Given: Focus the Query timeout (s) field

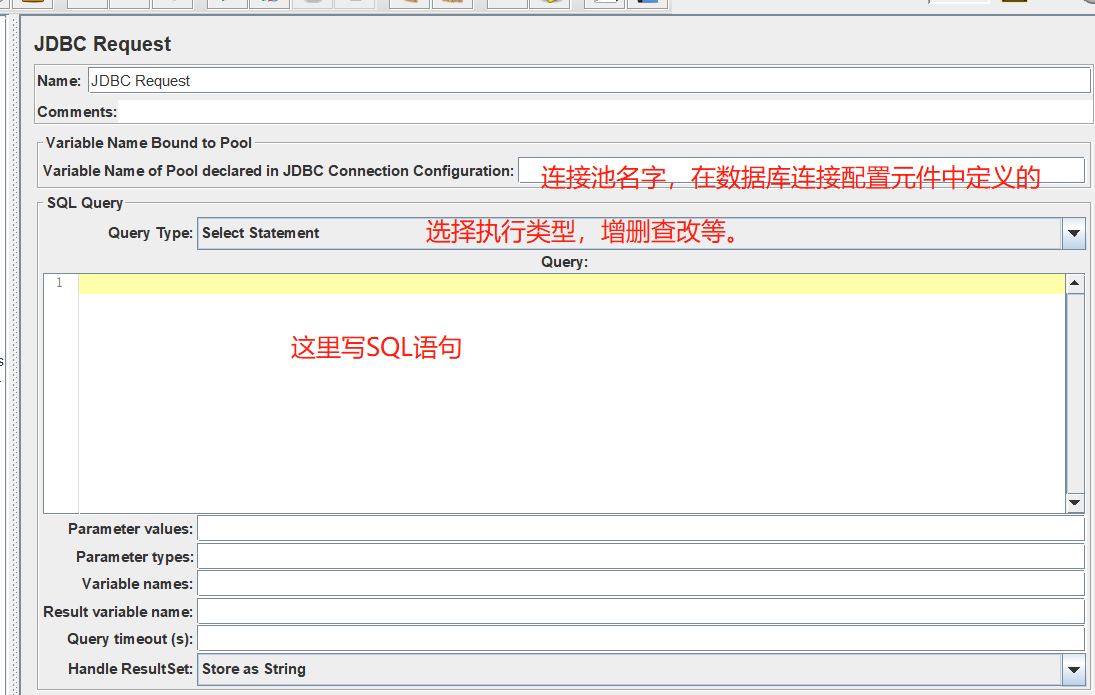Looking at the screenshot, I should tap(640, 638).
